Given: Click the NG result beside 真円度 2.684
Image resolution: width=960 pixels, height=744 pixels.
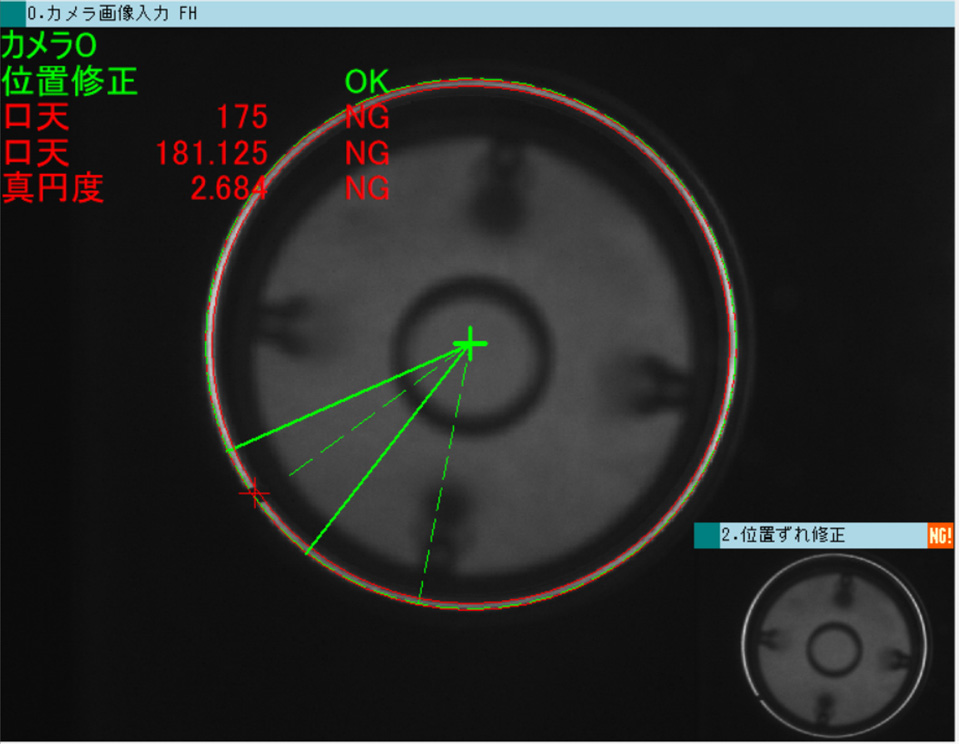Looking at the screenshot, I should pyautogui.click(x=367, y=189).
